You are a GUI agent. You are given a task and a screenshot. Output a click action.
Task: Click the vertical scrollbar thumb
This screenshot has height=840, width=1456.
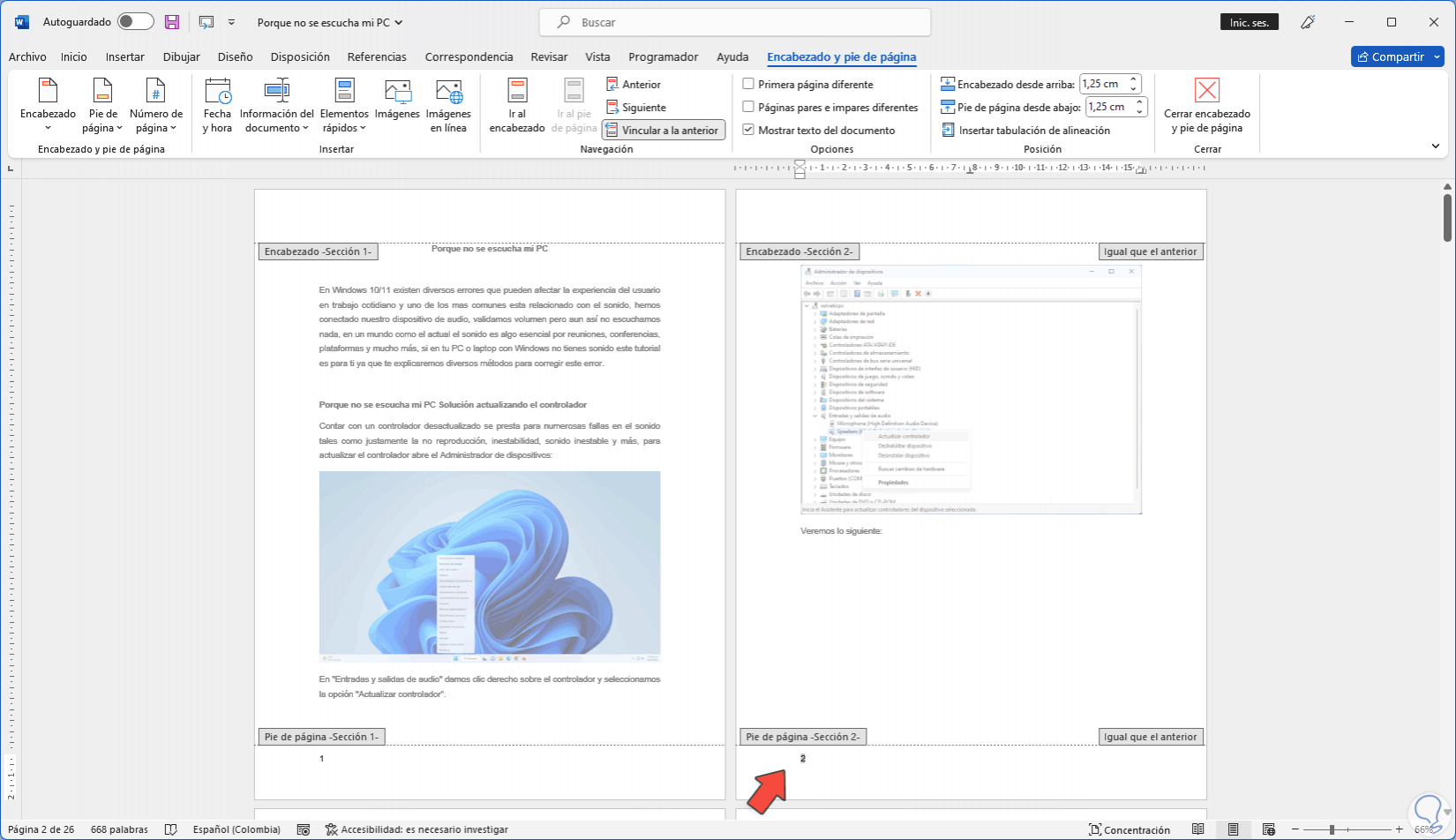1447,217
